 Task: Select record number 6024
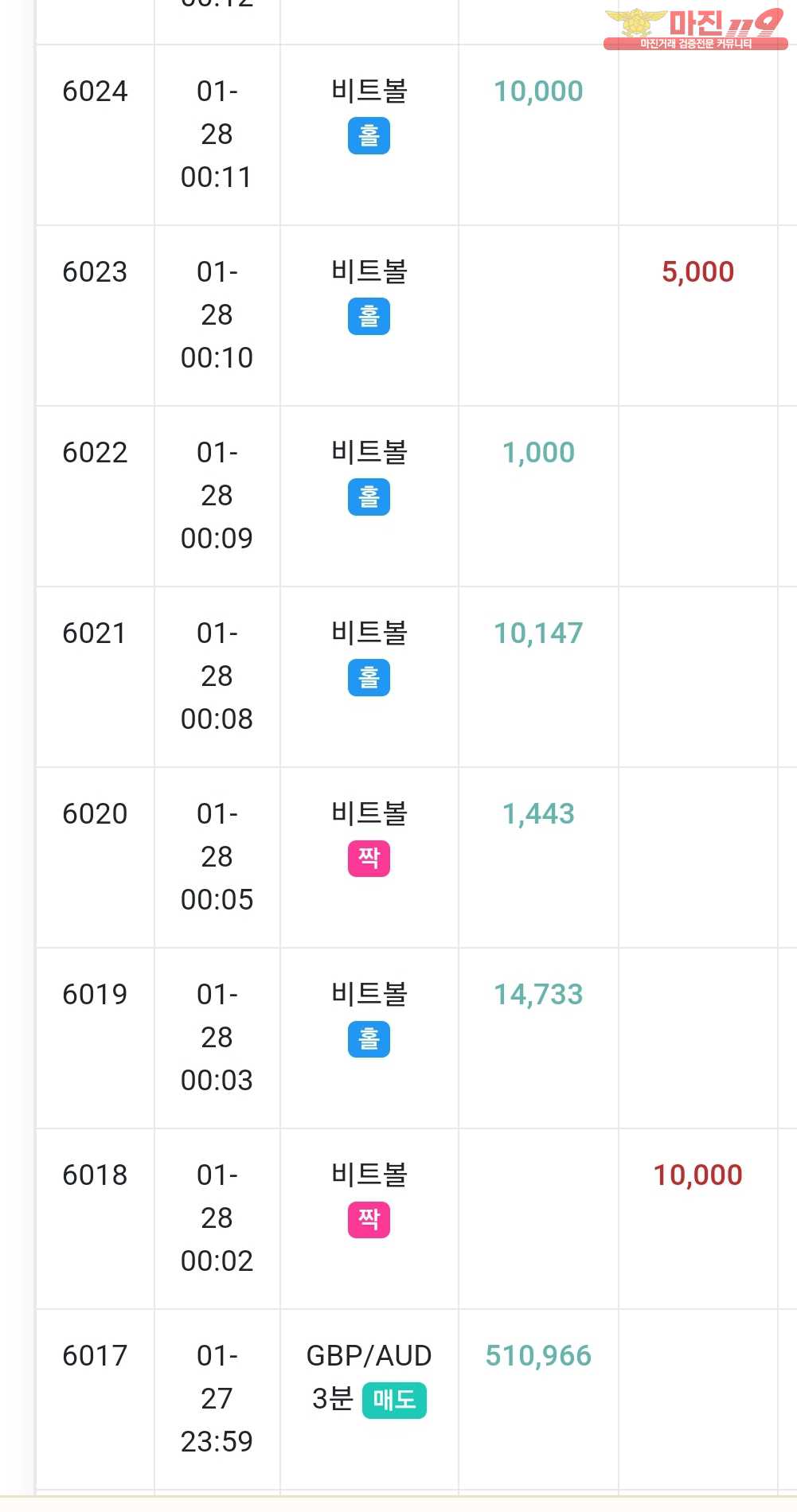pos(95,92)
